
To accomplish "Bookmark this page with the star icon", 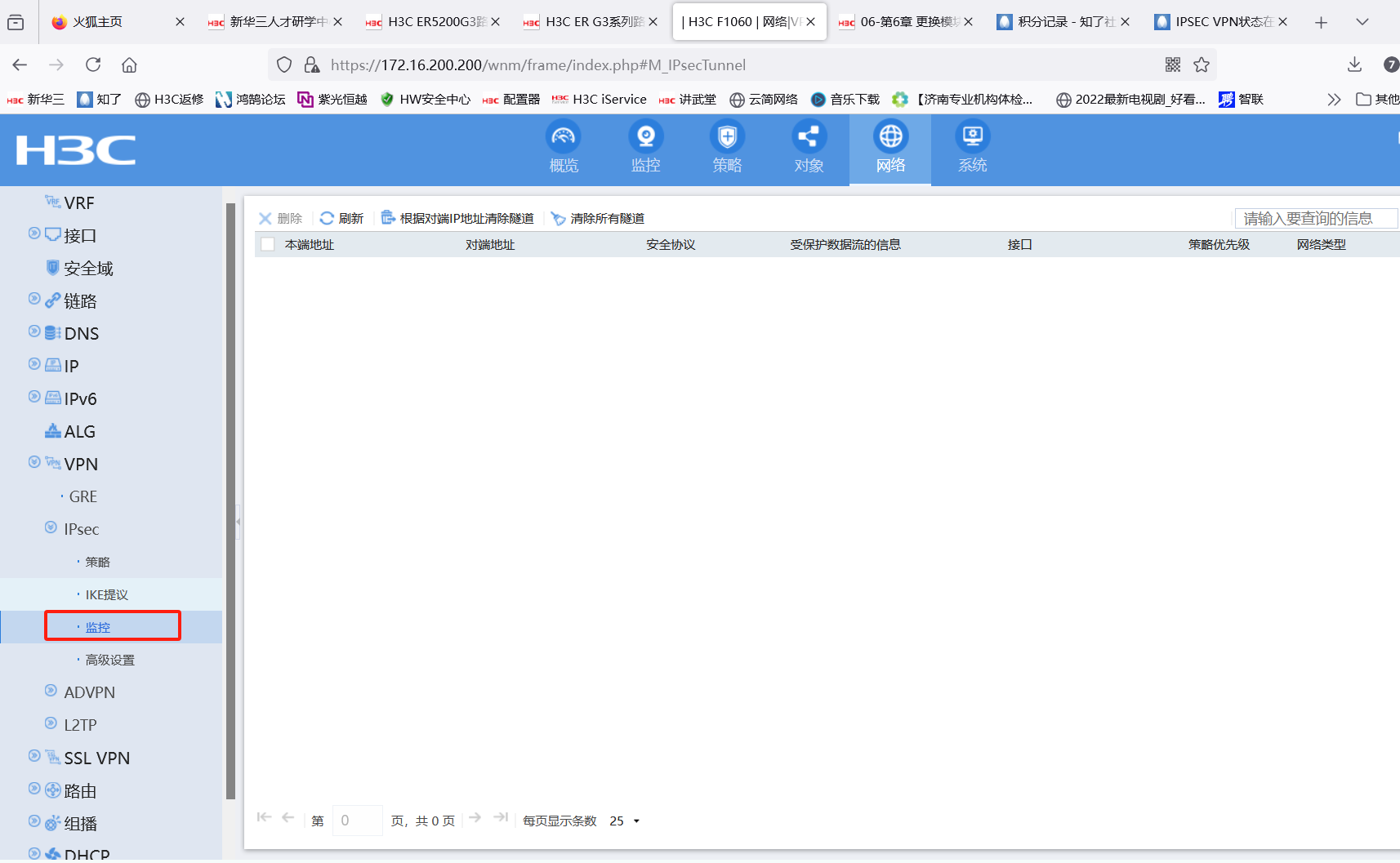I will coord(1202,65).
